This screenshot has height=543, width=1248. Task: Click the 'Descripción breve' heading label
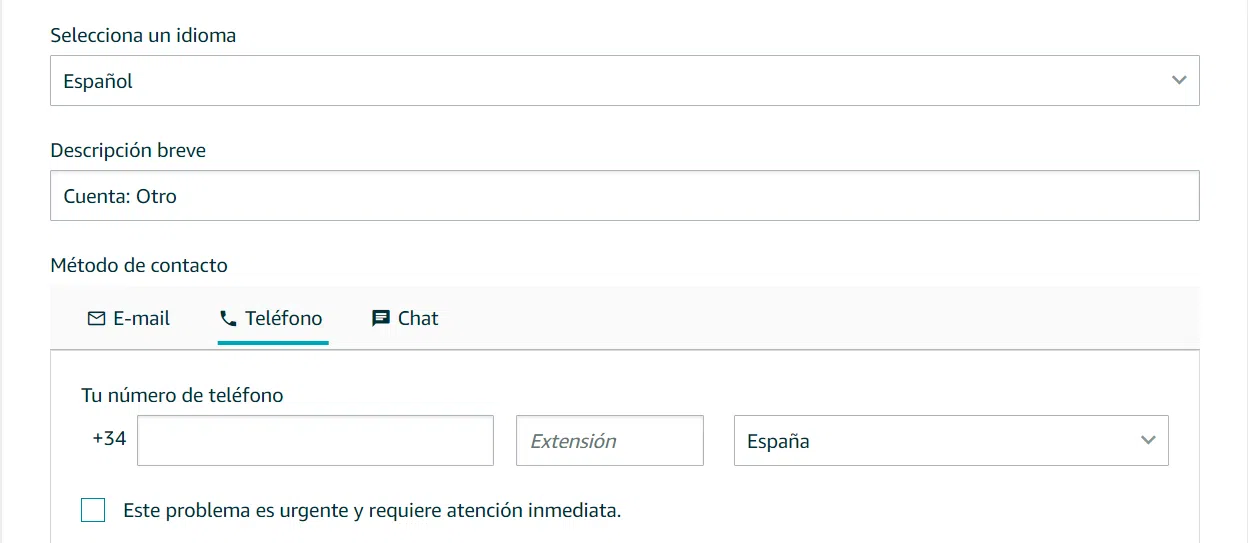click(128, 151)
